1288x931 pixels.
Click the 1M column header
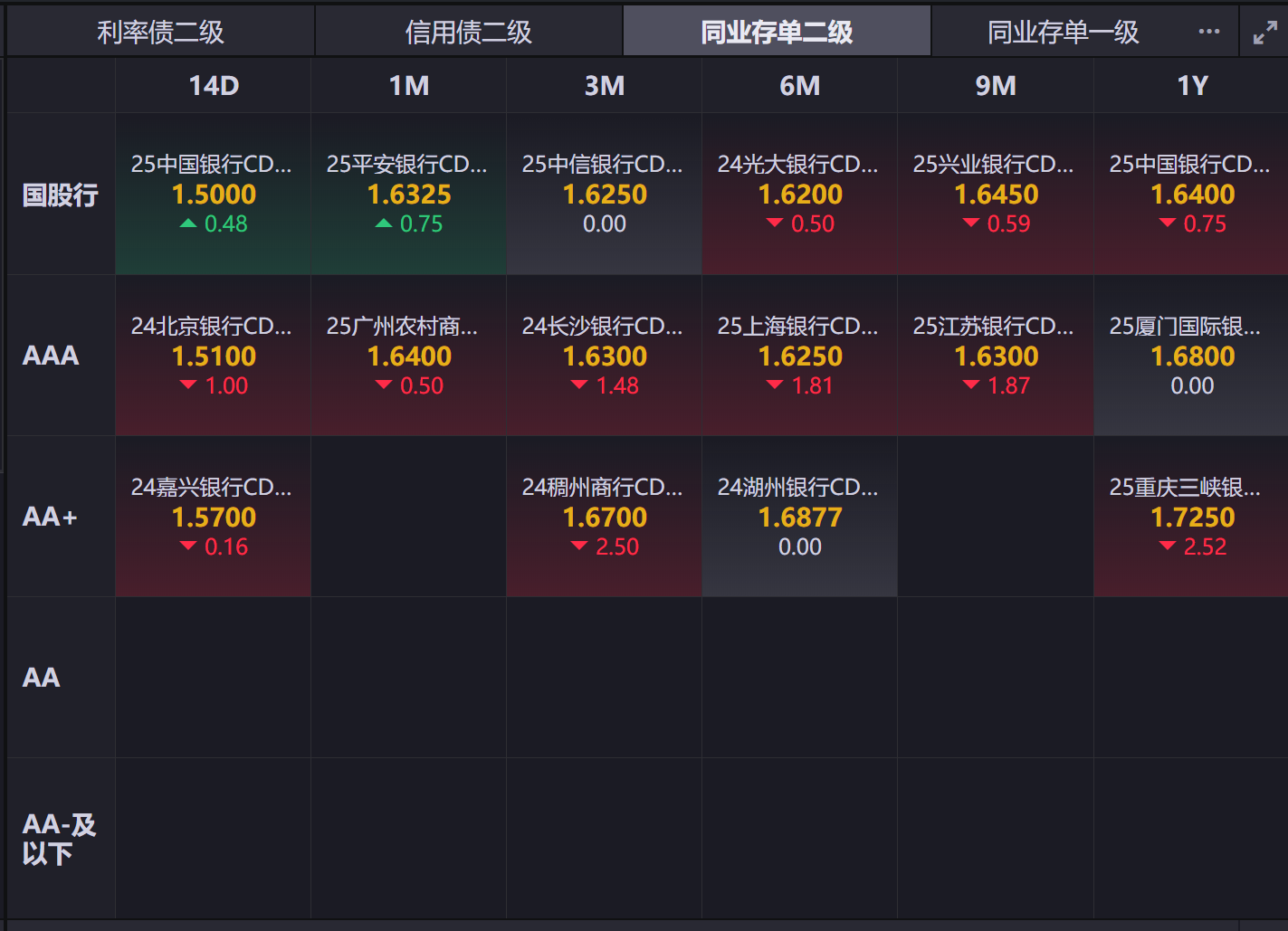tap(409, 86)
